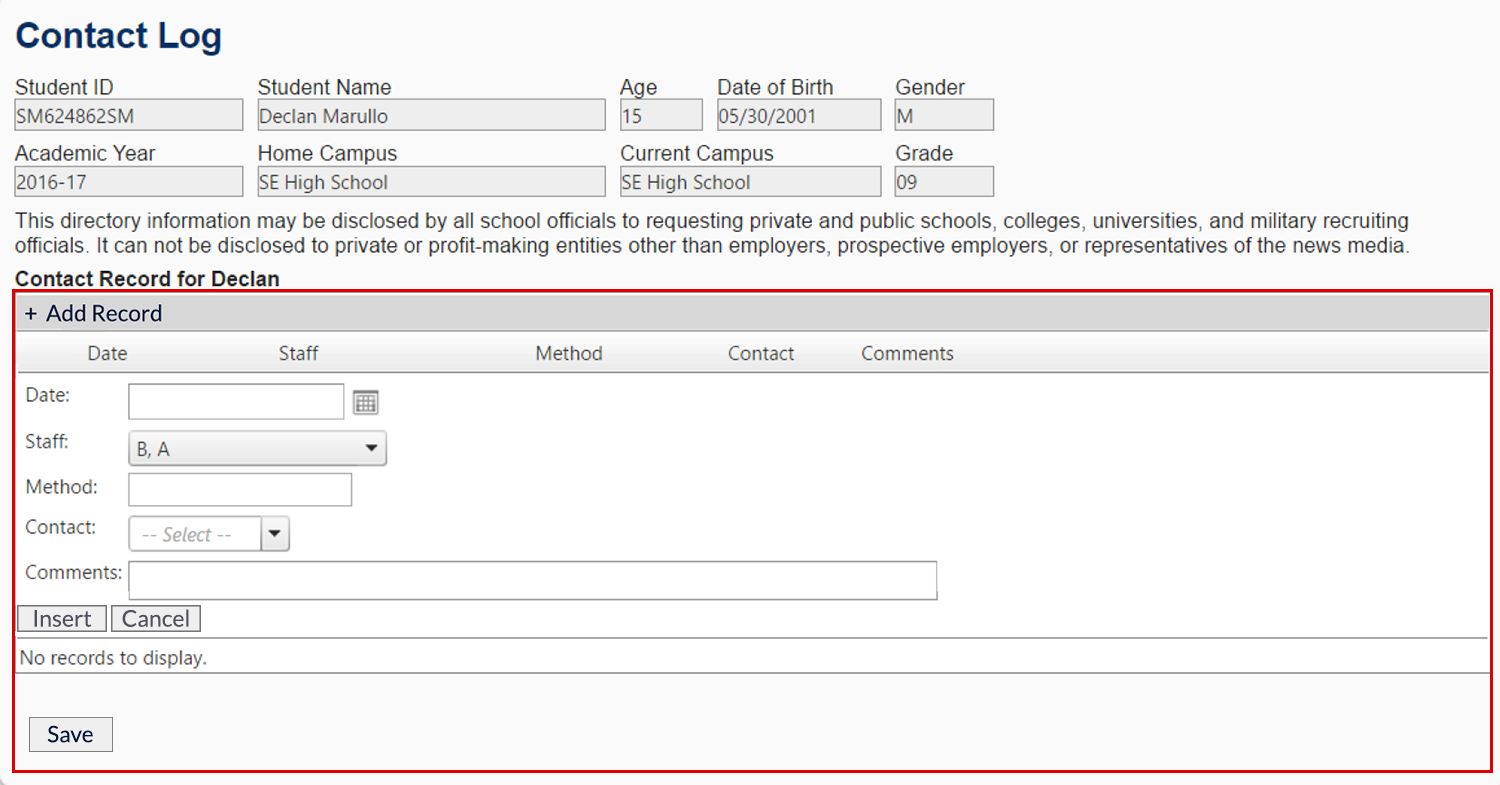This screenshot has height=785, width=1500.
Task: Select the Comments column header
Action: (907, 354)
